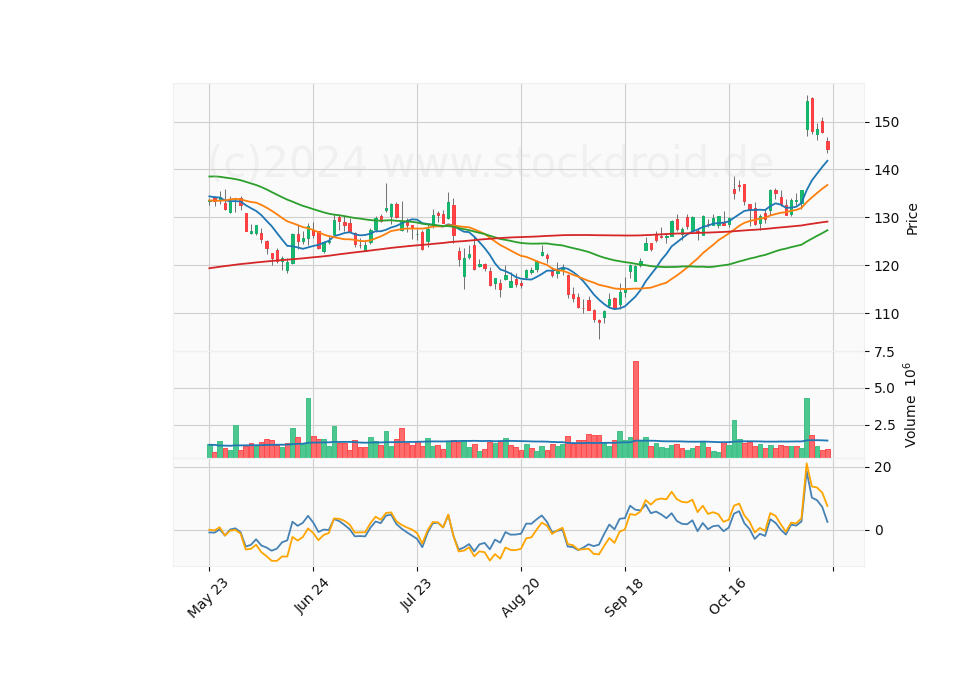The height and width of the screenshot is (690, 960).
Task: Click the 150 price tick label
Action: coord(887,122)
